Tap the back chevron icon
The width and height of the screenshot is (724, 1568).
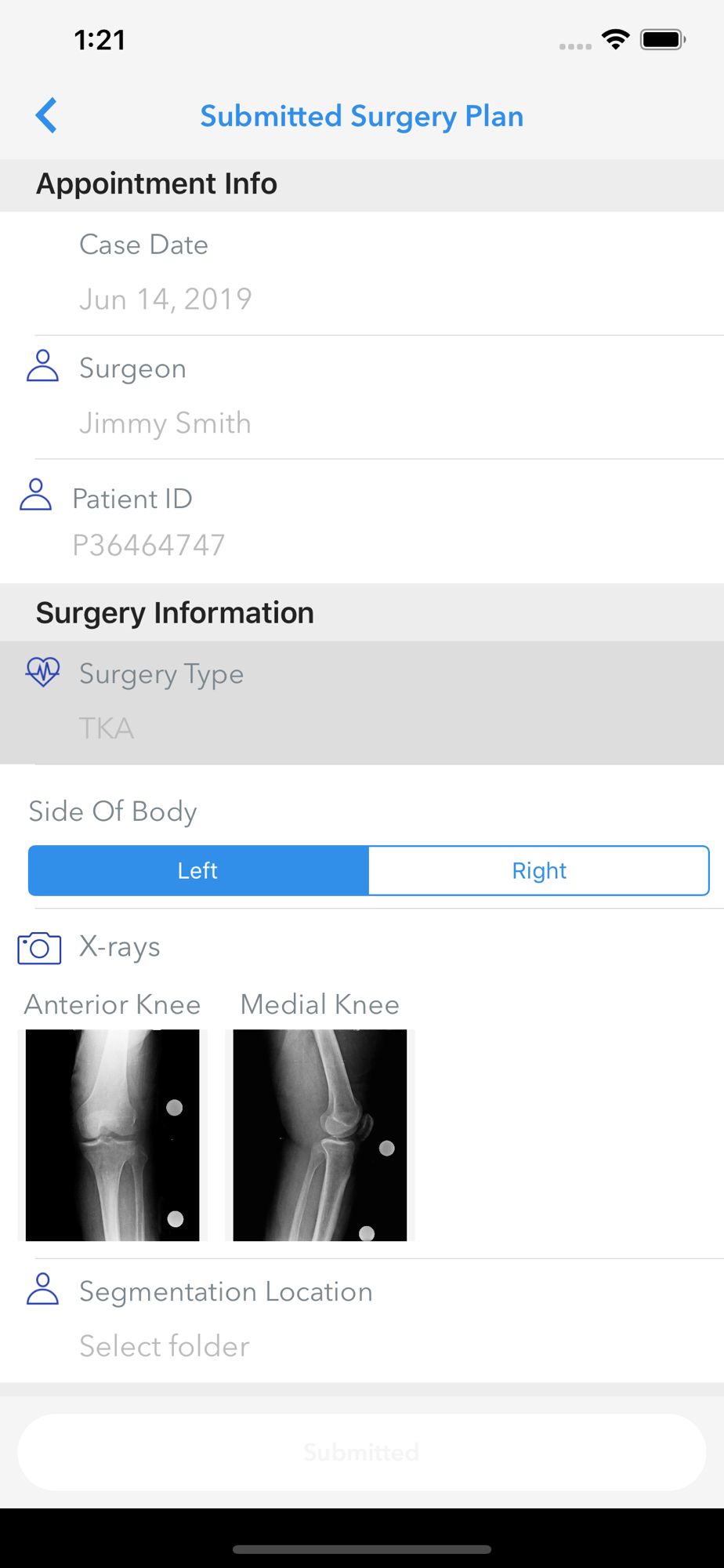click(46, 116)
